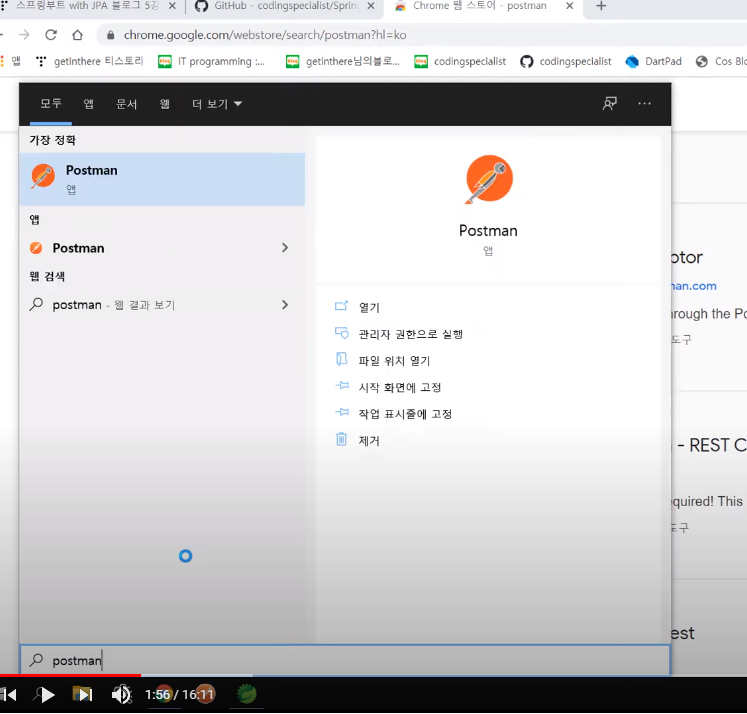Reload the Chrome page
The height and width of the screenshot is (714, 747).
(51, 35)
